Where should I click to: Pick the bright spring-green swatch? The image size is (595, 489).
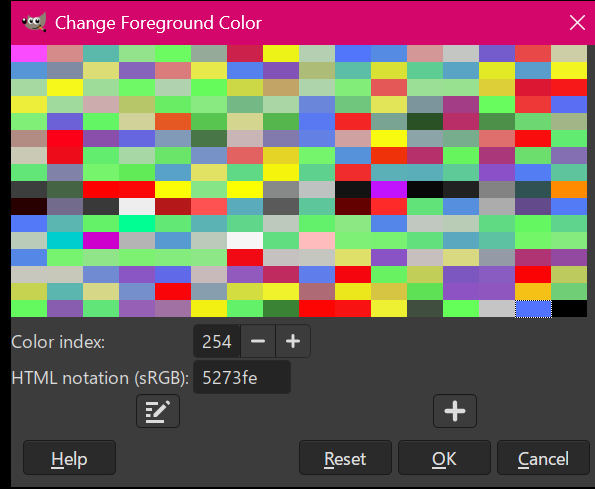click(x=137, y=223)
